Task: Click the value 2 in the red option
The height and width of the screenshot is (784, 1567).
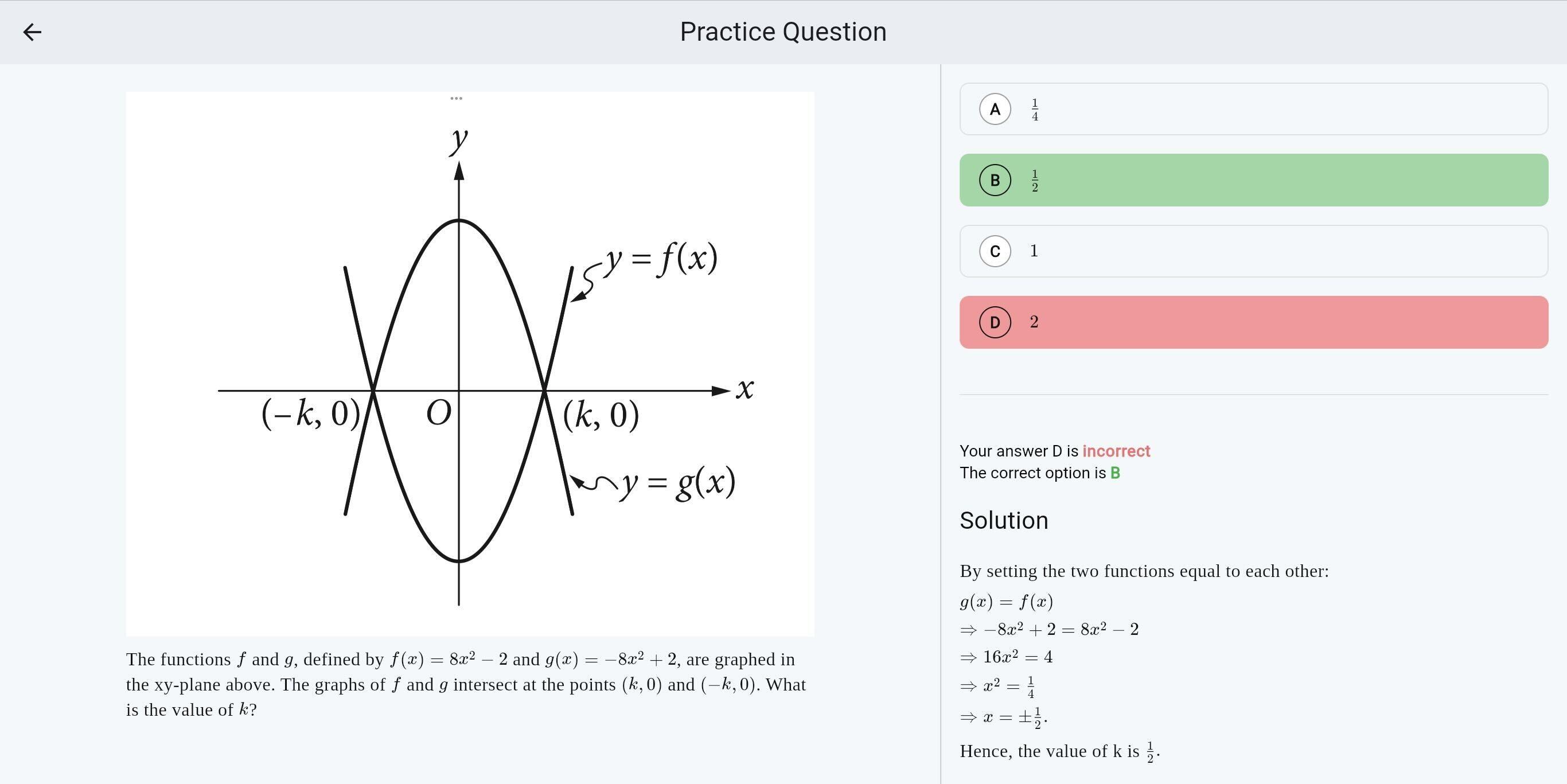Action: (x=1034, y=322)
